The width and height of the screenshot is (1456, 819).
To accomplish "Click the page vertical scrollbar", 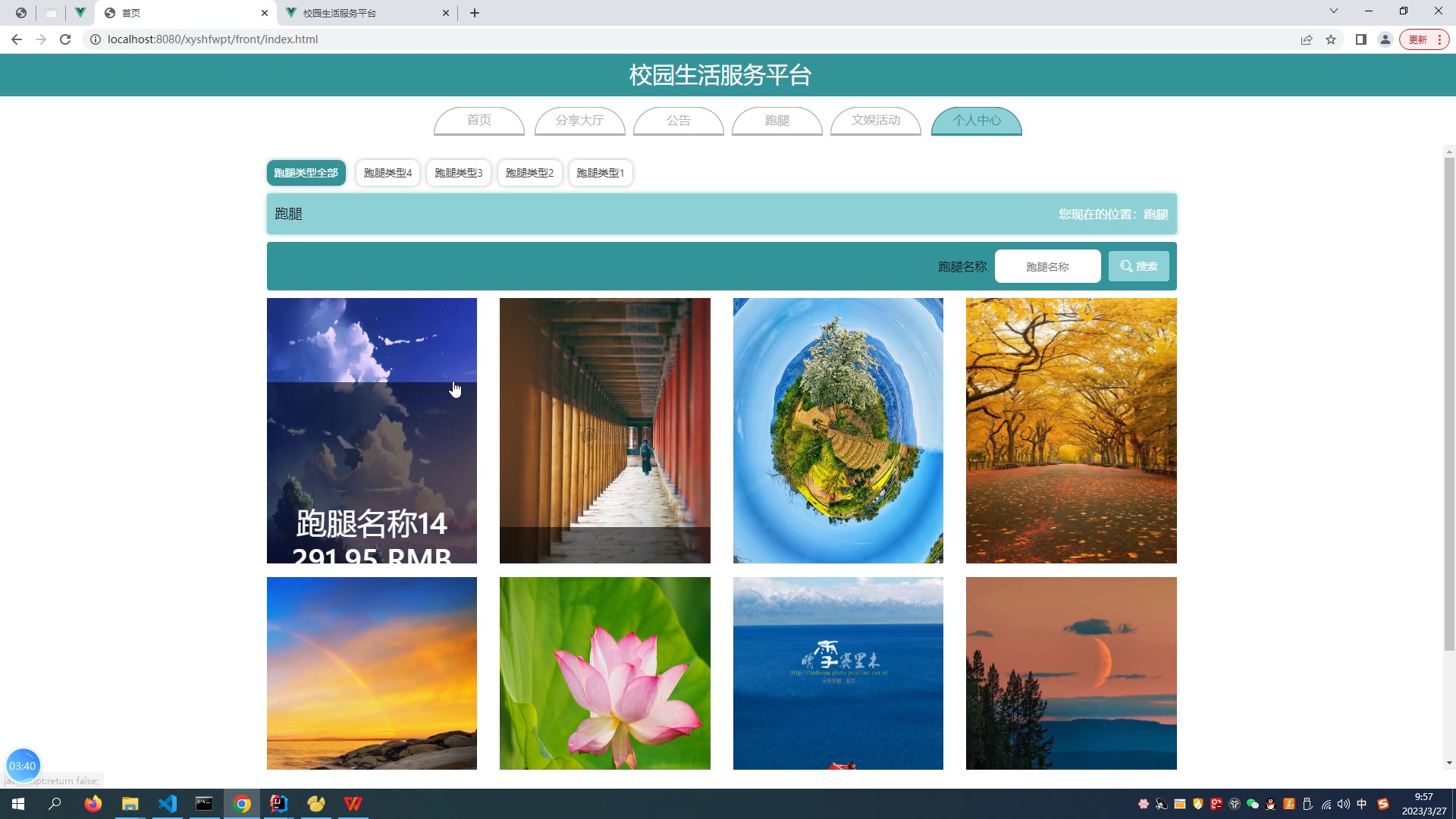I will click(x=1449, y=402).
